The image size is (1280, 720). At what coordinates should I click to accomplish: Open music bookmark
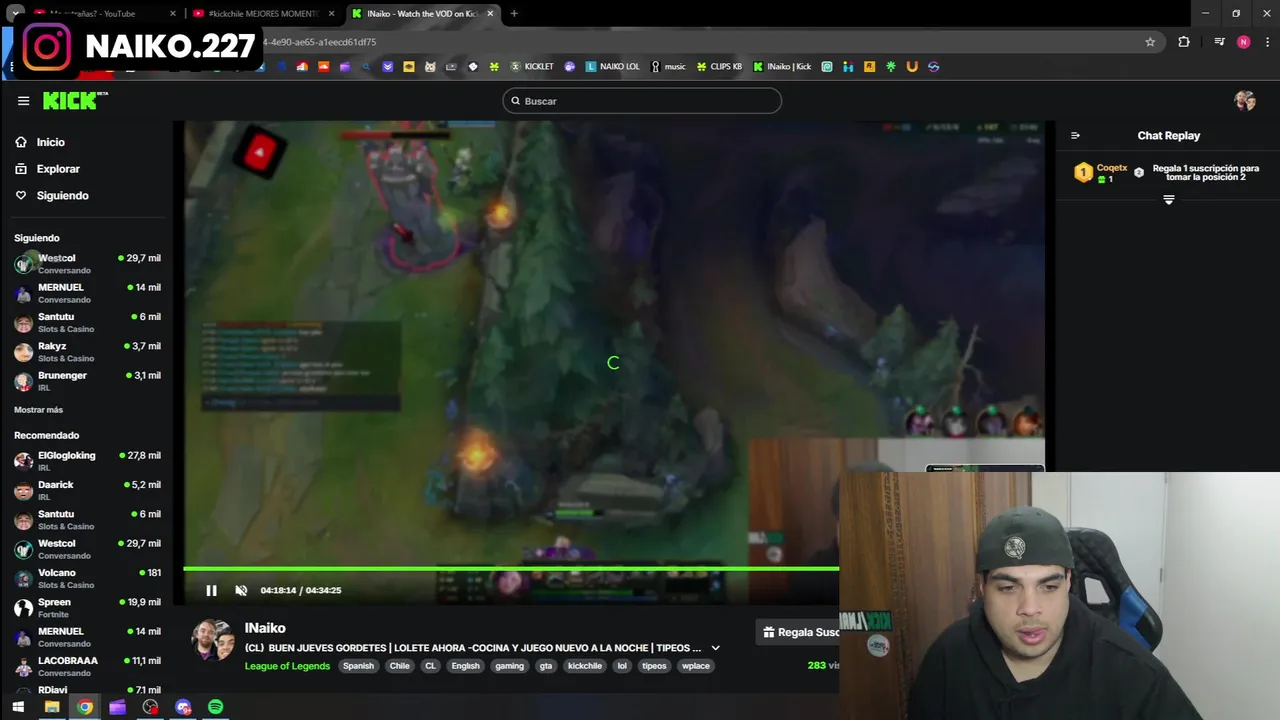click(x=668, y=67)
